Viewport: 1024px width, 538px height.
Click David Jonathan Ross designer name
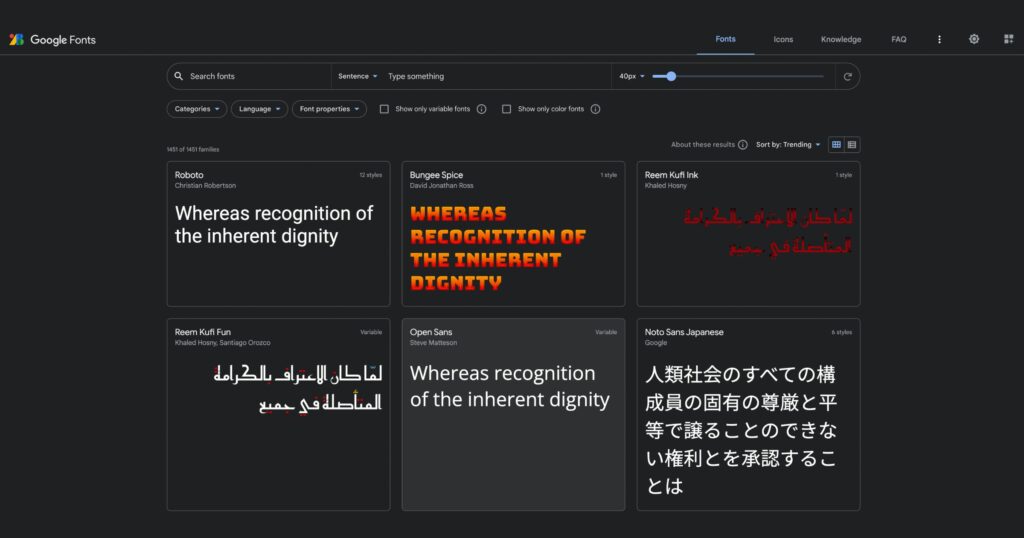click(441, 186)
